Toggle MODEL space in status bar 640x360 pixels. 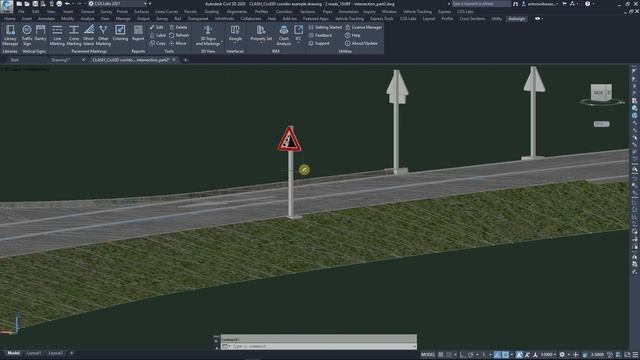pos(428,355)
